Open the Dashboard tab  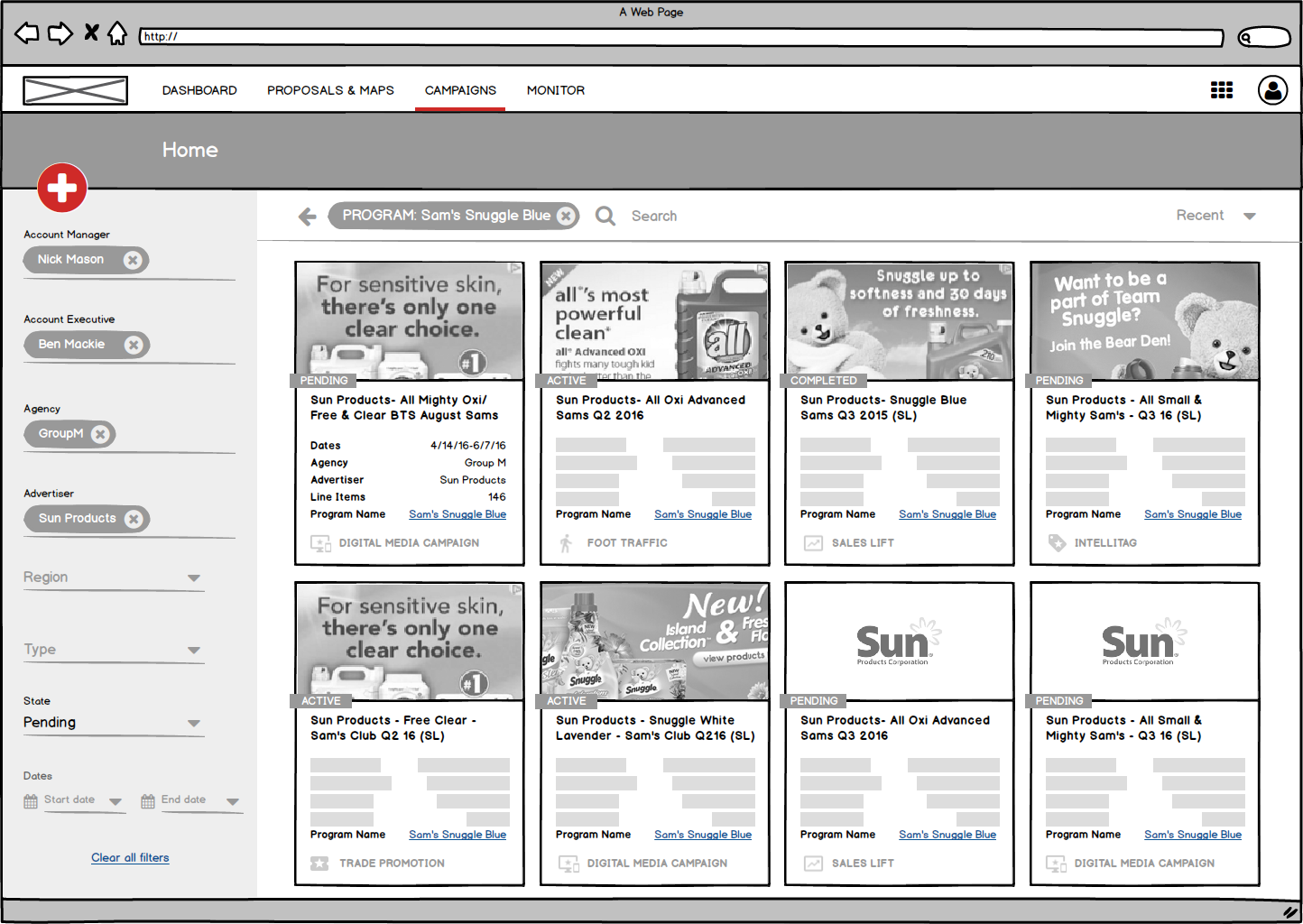click(199, 90)
